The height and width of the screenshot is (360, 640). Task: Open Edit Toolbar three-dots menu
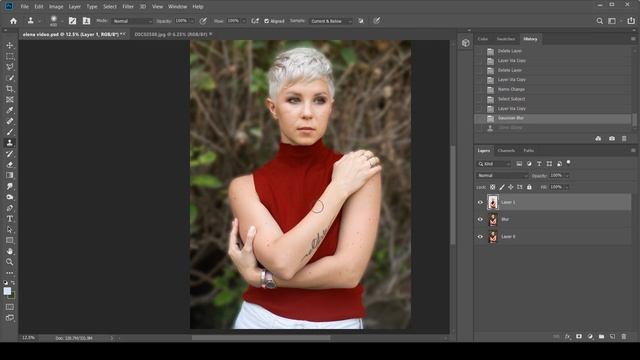10,273
